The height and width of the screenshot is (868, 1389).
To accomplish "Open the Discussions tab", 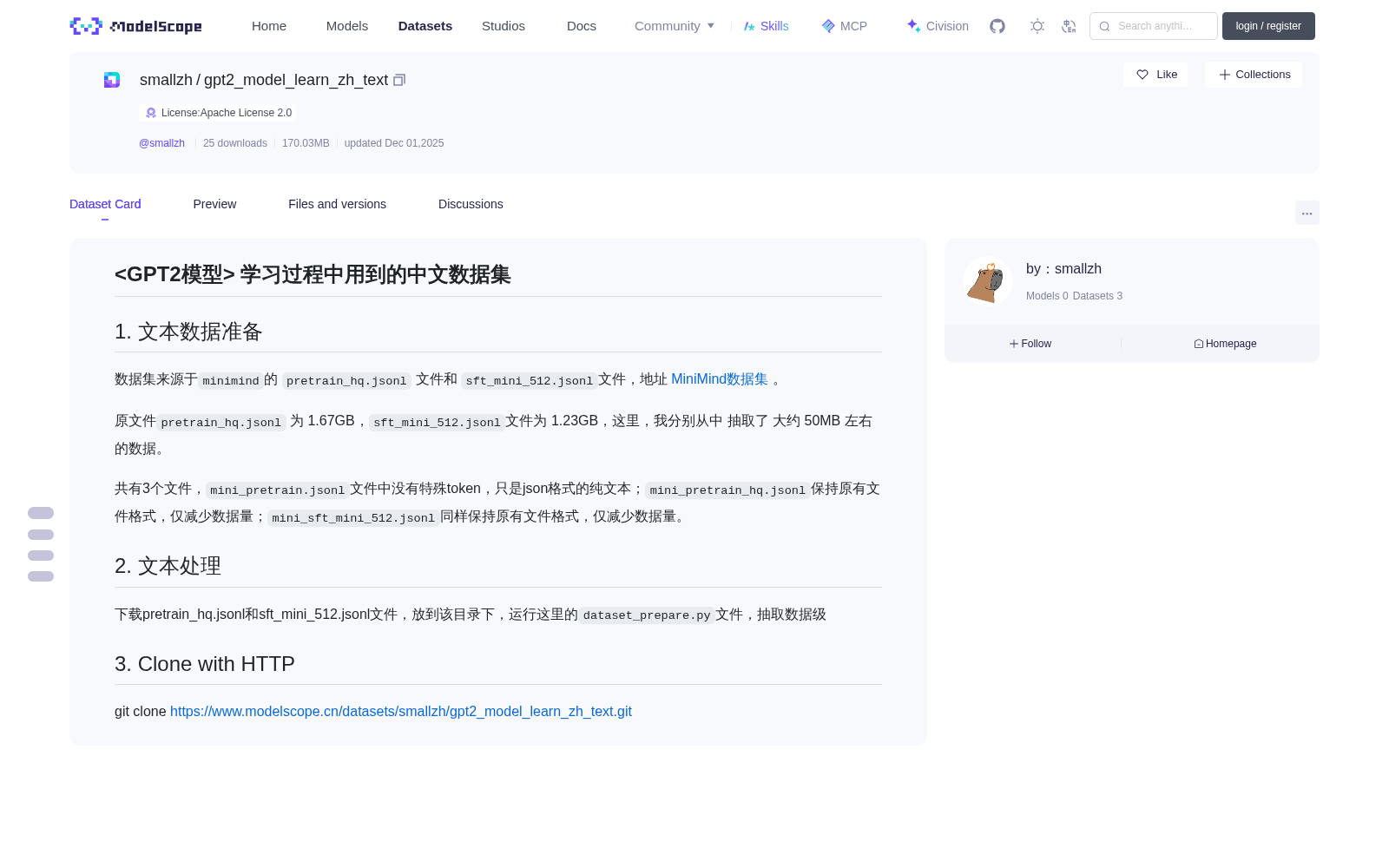I will (471, 204).
